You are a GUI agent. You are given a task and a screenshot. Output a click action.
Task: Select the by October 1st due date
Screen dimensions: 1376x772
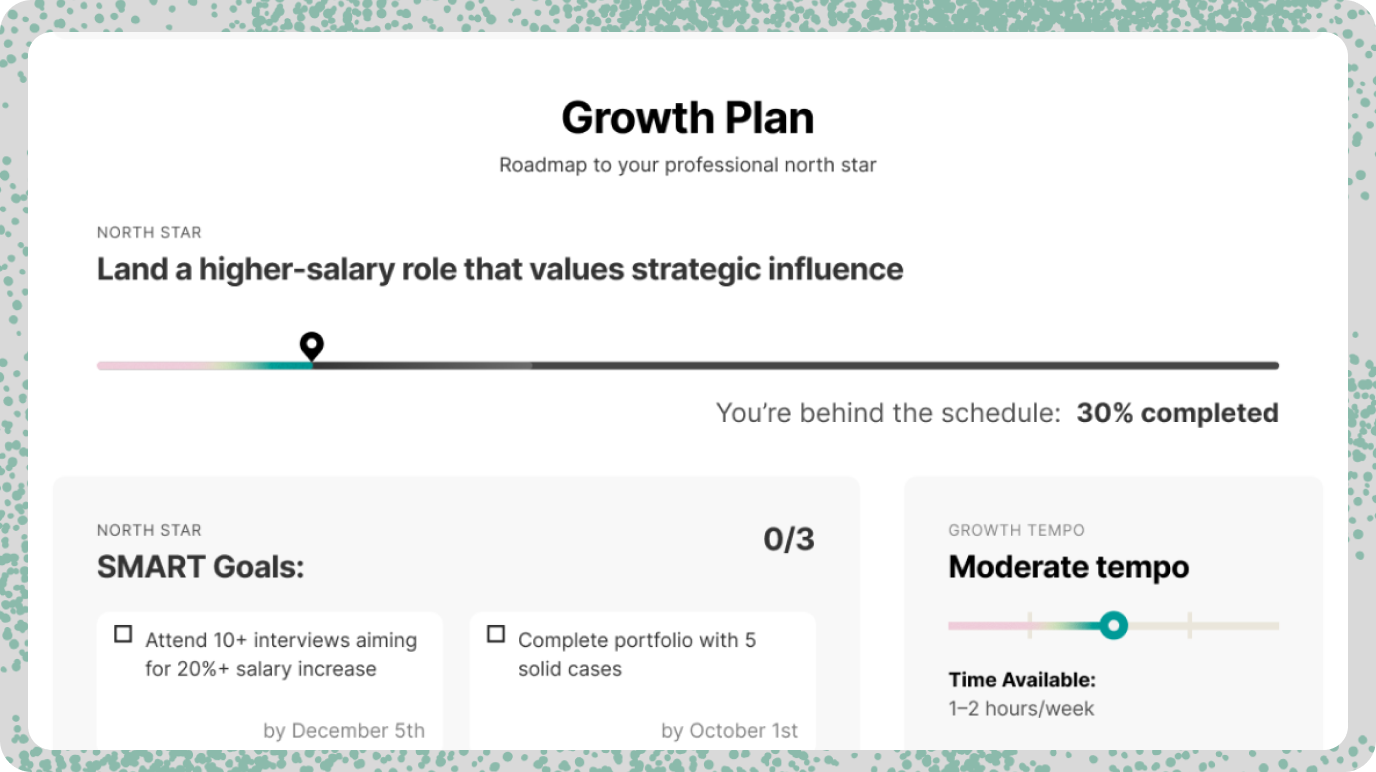pos(729,731)
